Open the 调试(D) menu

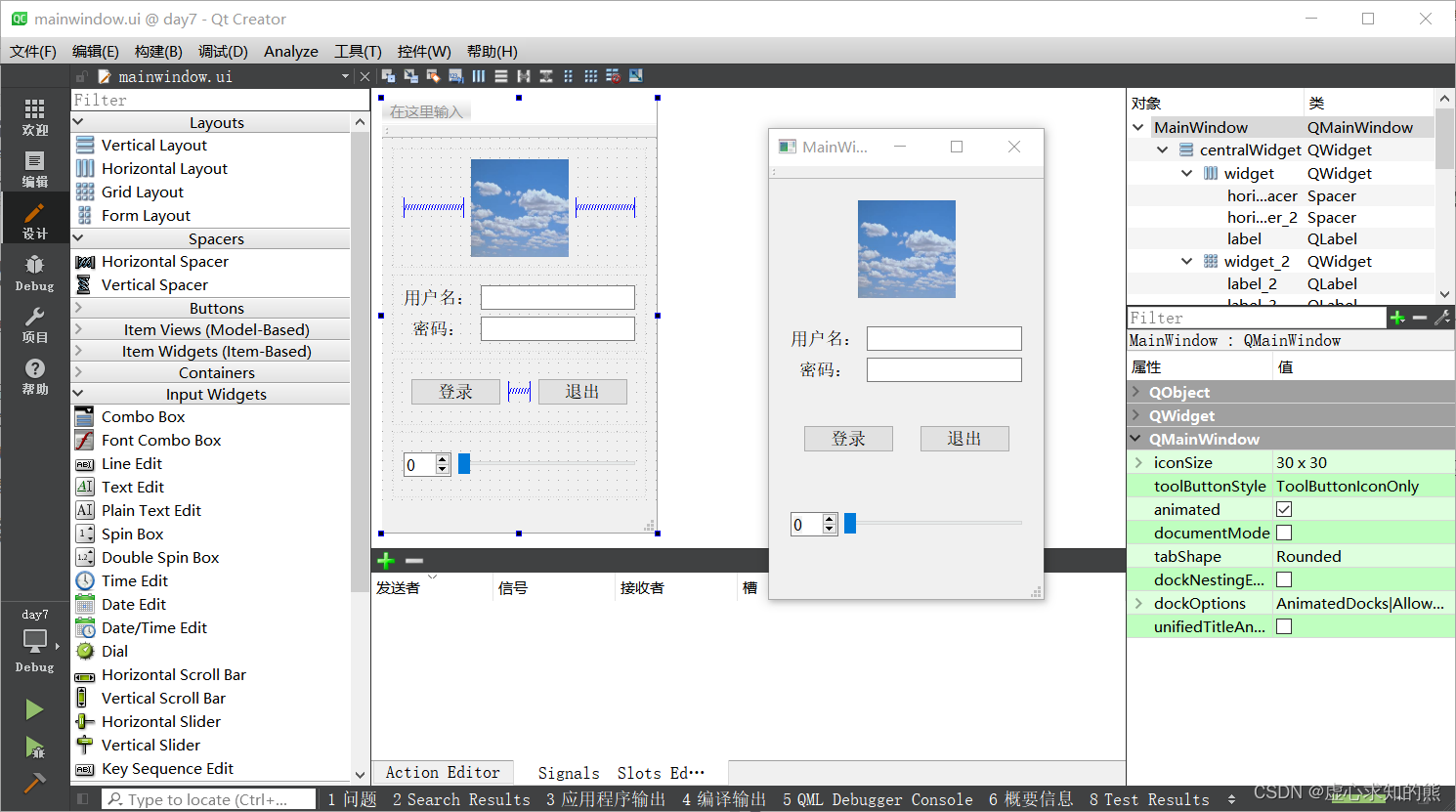223,51
